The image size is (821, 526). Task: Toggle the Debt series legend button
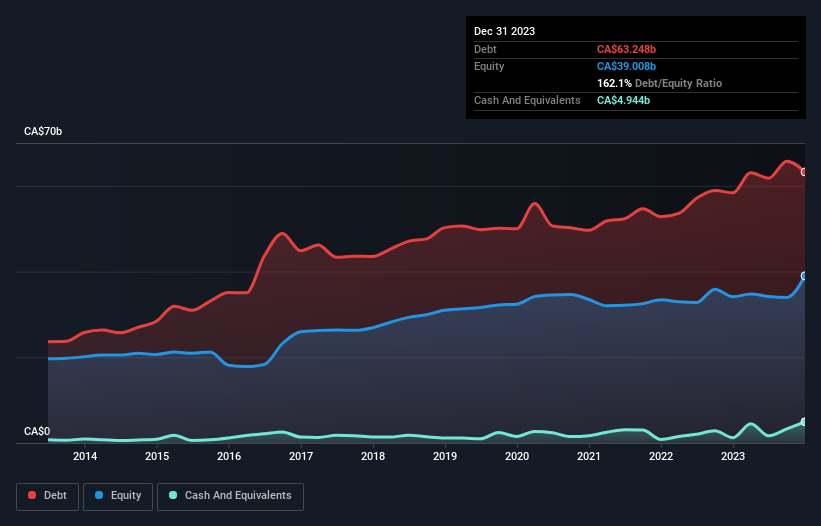[x=48, y=496]
